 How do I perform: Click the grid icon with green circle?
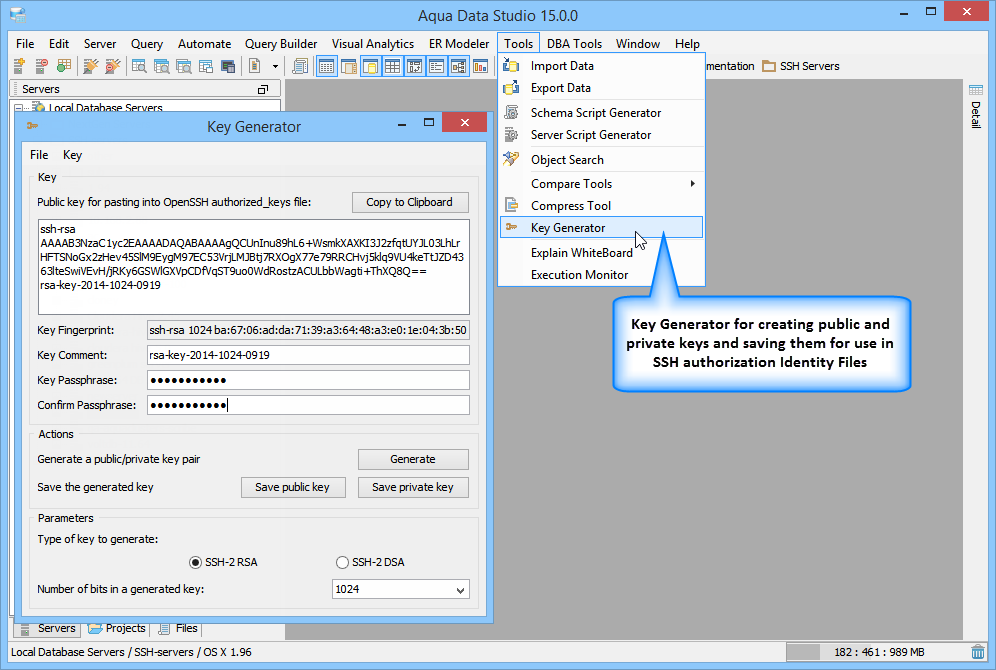point(64,65)
